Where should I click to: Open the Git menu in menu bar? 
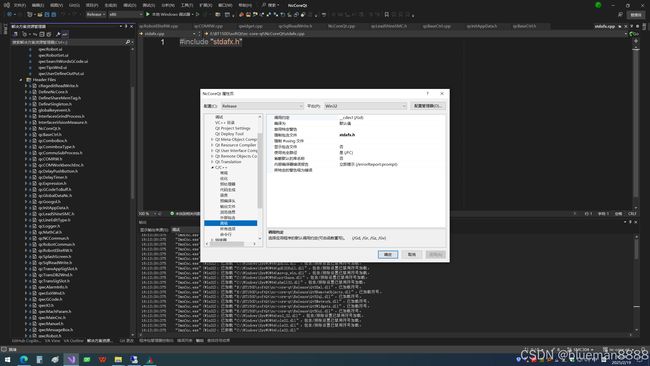[x=74, y=5]
